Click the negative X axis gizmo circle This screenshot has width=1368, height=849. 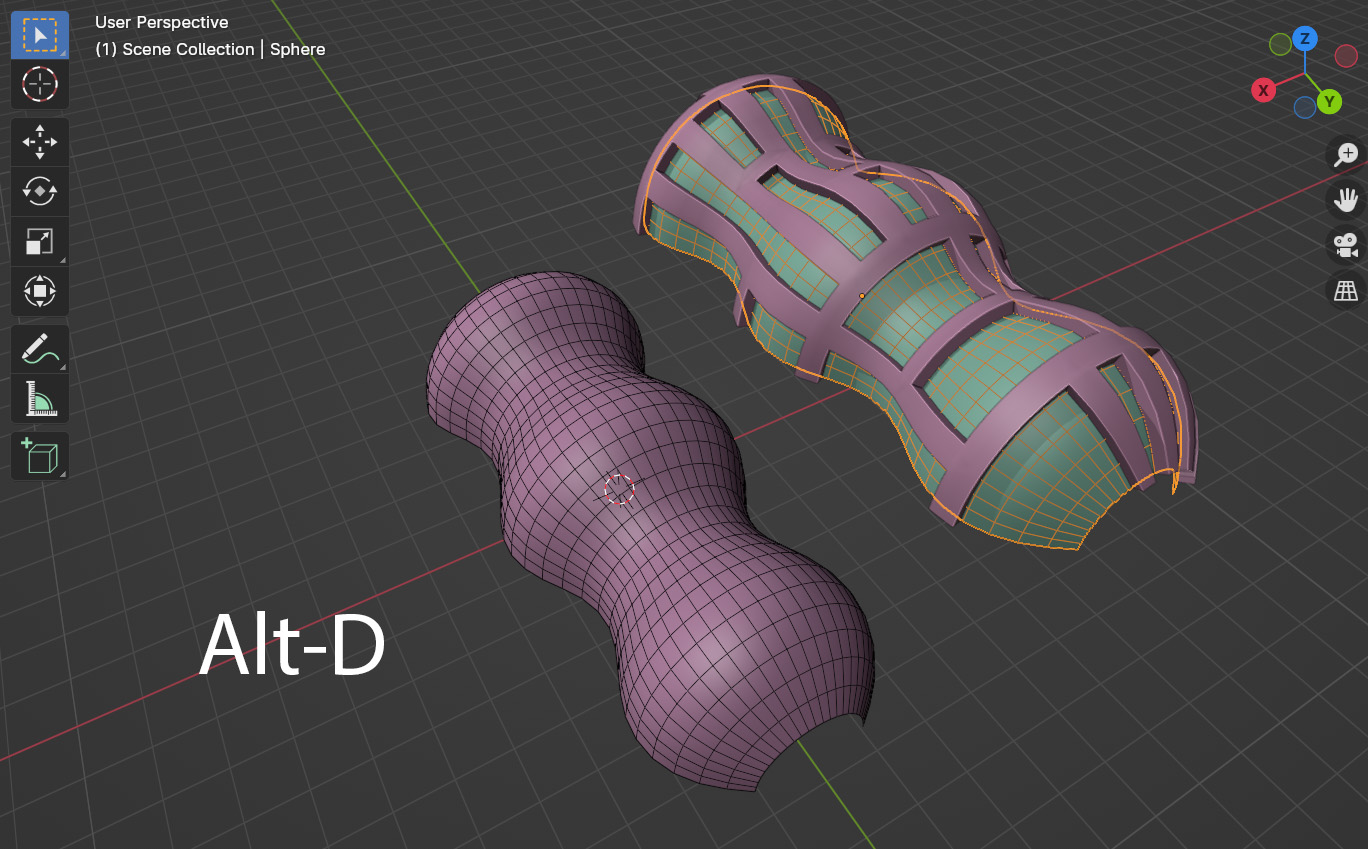[x=1346, y=56]
